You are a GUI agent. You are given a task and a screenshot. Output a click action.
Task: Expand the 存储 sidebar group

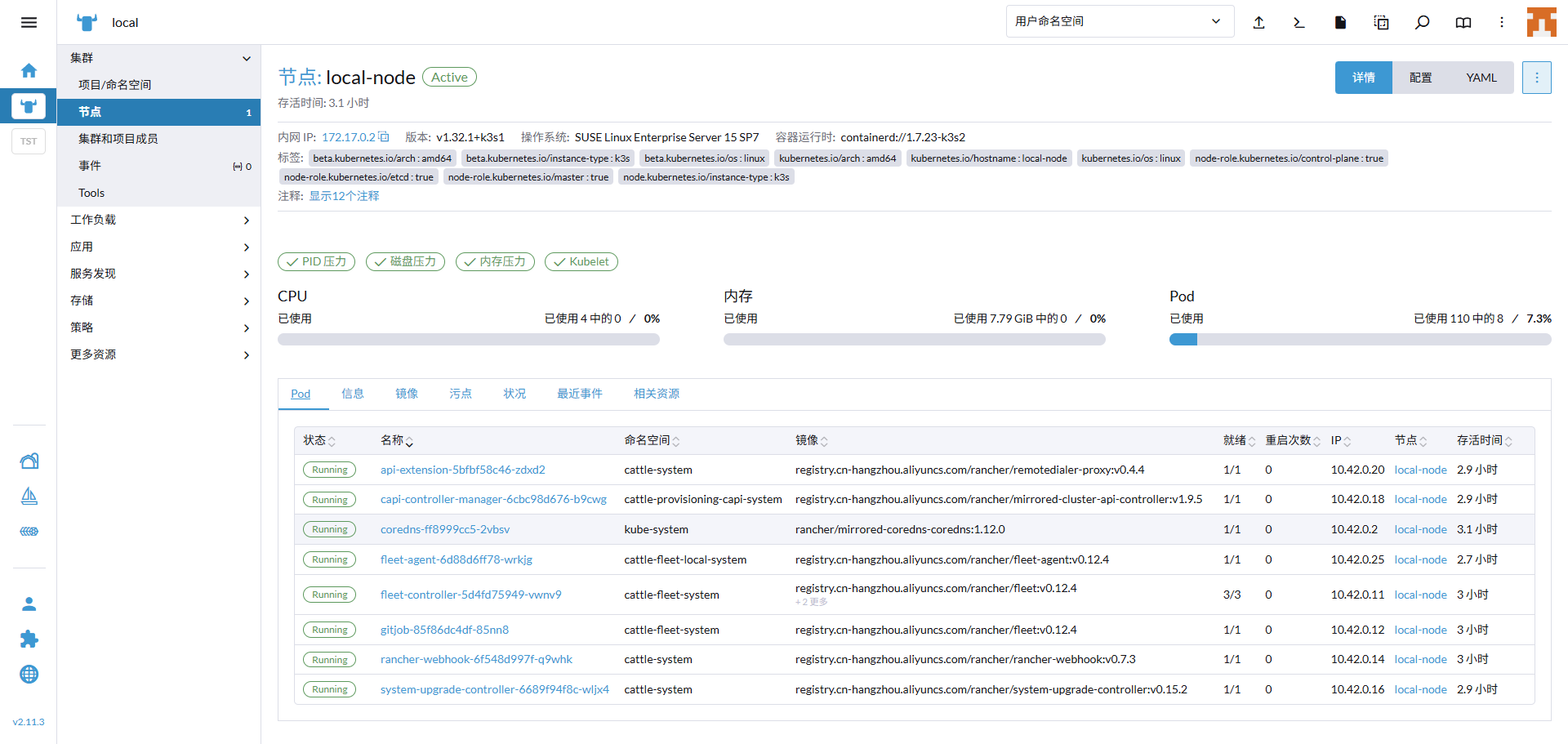click(246, 301)
